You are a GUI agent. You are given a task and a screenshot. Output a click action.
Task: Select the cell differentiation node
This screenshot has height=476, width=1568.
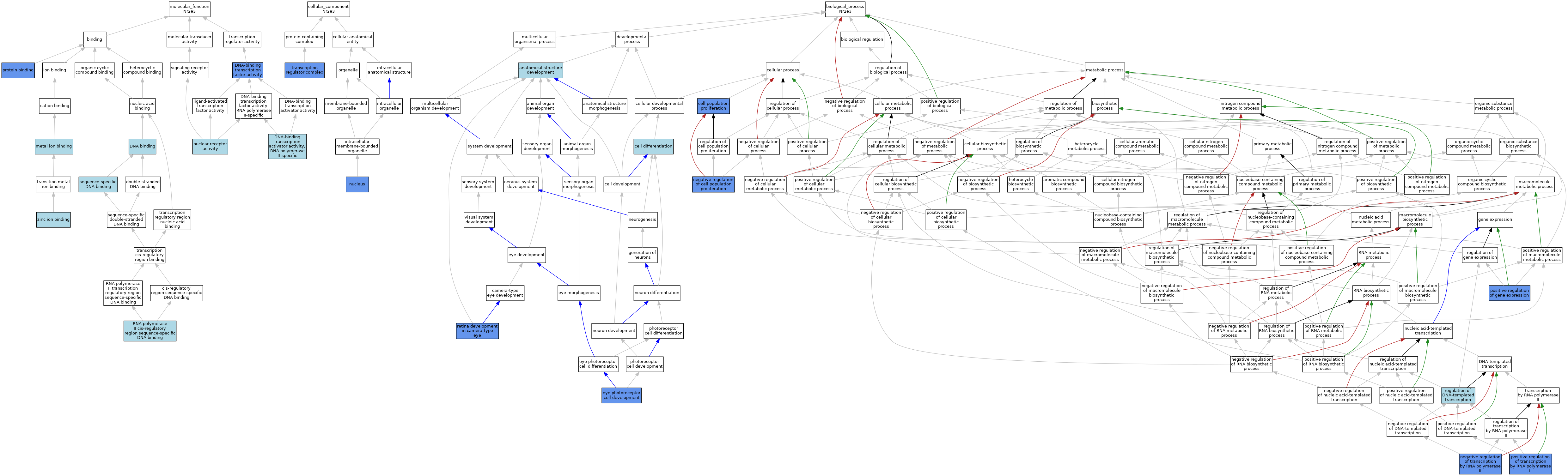[653, 146]
